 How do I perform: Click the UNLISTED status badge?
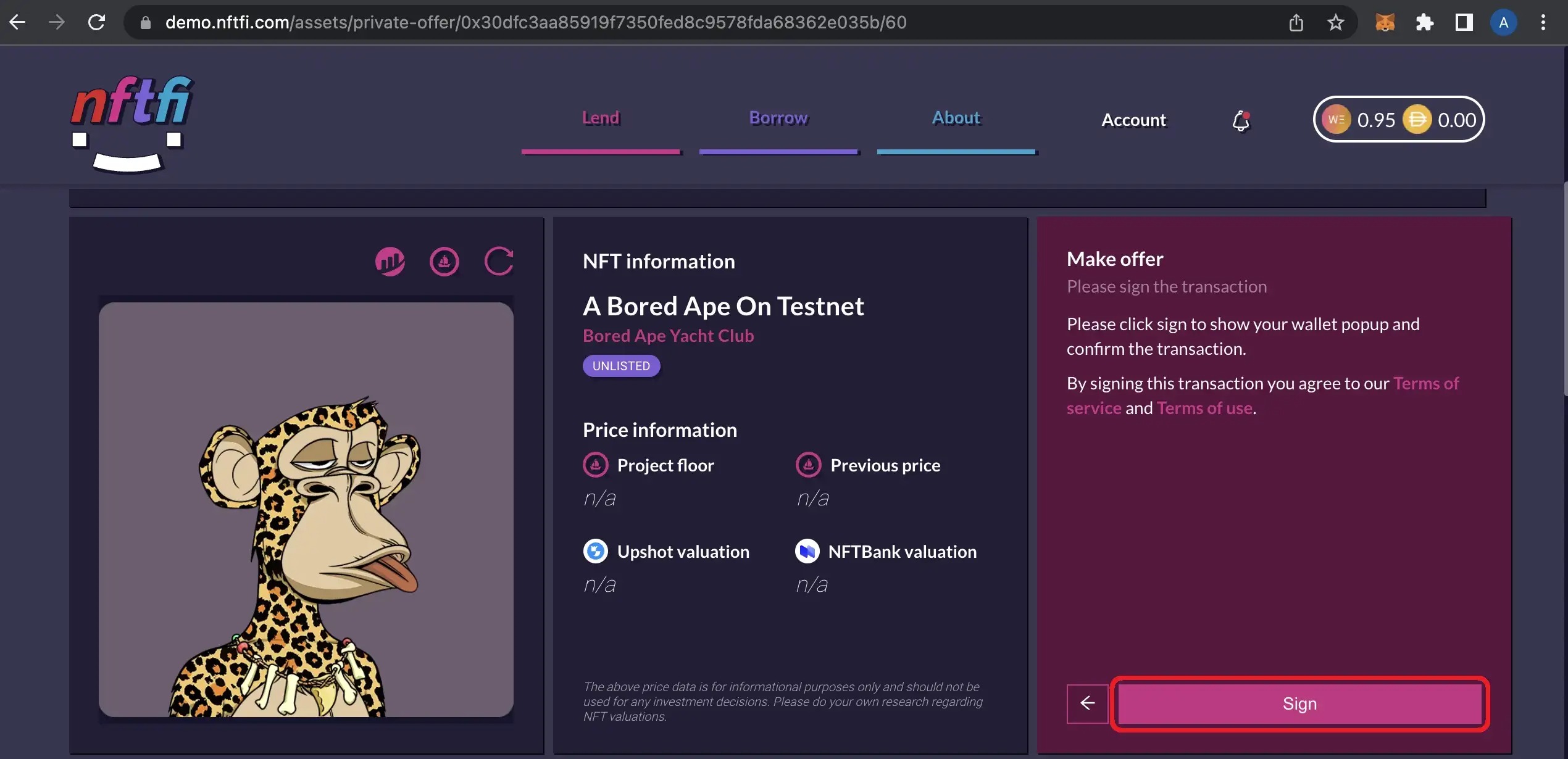click(x=621, y=366)
